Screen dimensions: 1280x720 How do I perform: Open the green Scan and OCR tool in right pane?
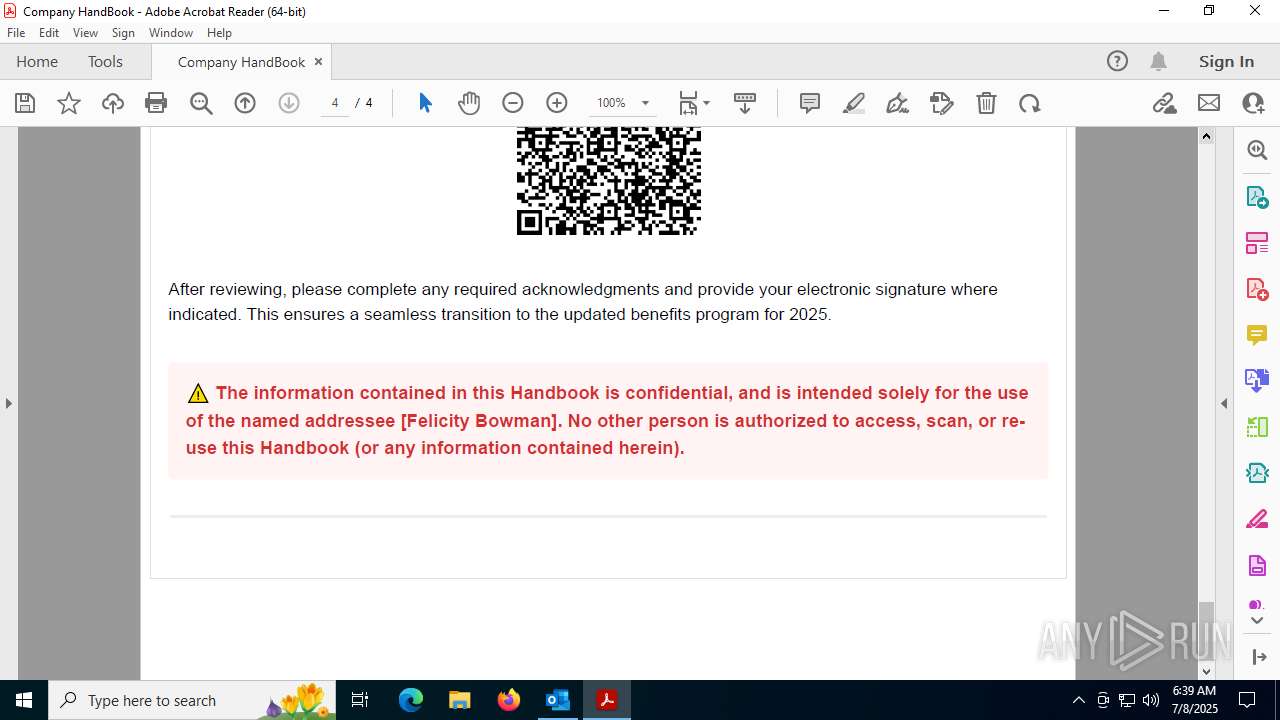point(1257,427)
